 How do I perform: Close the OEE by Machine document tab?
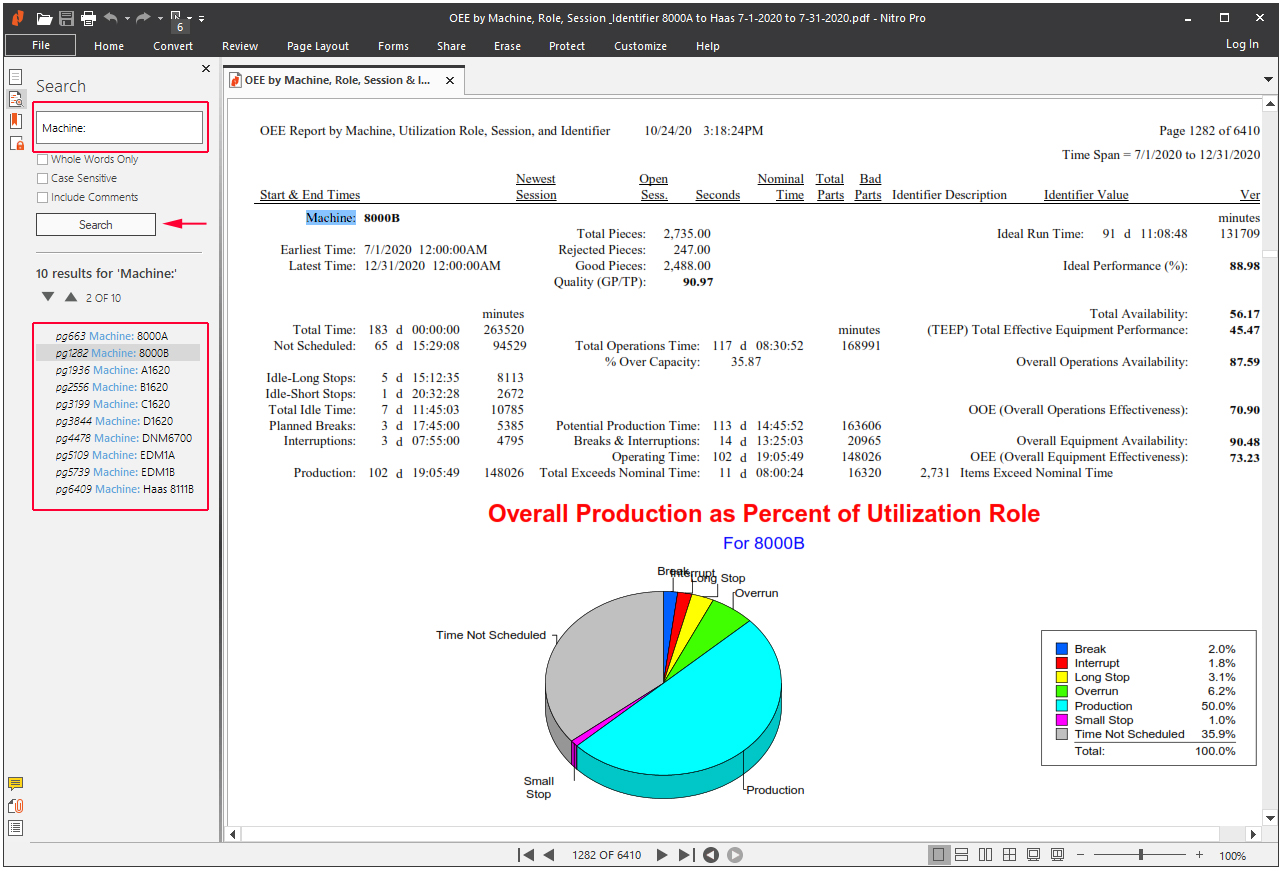[x=450, y=81]
